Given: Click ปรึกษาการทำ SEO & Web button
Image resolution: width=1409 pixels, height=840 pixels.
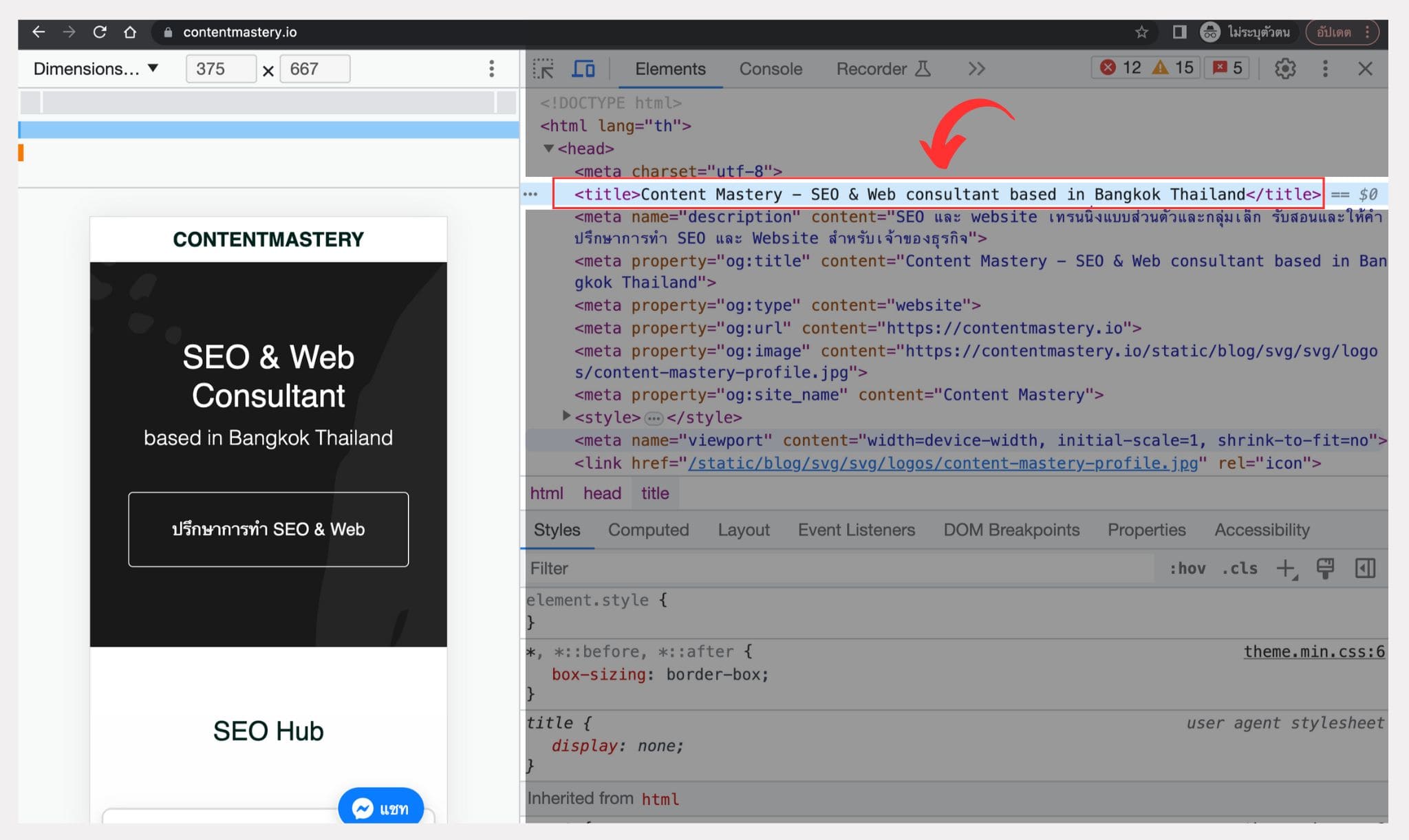Looking at the screenshot, I should 268,529.
